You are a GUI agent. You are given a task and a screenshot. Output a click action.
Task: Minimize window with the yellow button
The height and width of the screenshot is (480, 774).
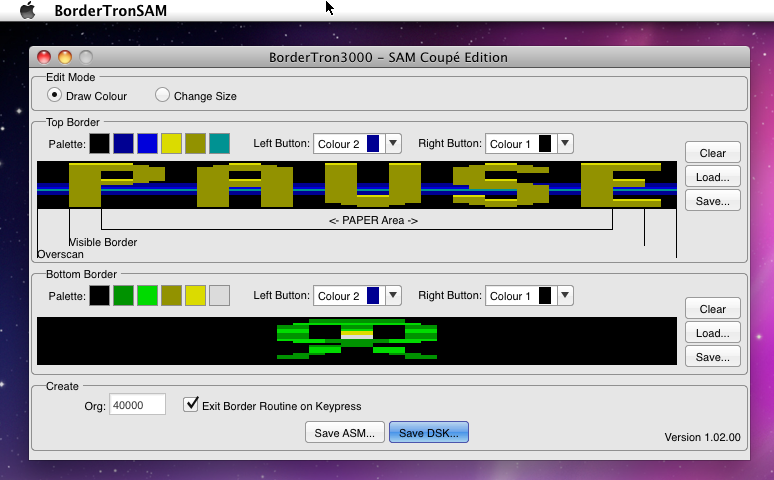point(65,57)
